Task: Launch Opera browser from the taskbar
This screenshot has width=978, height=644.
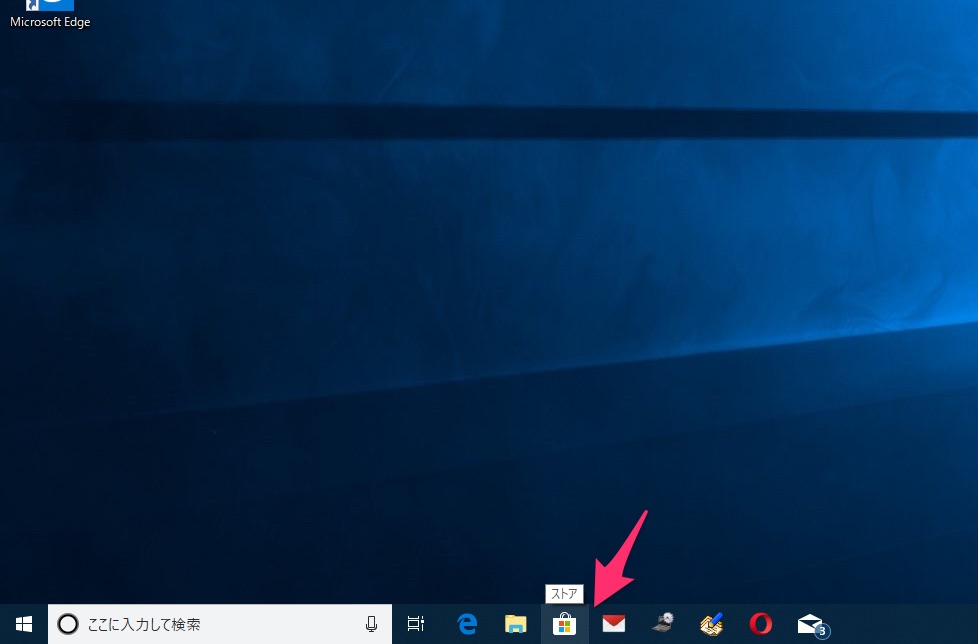Action: point(760,624)
